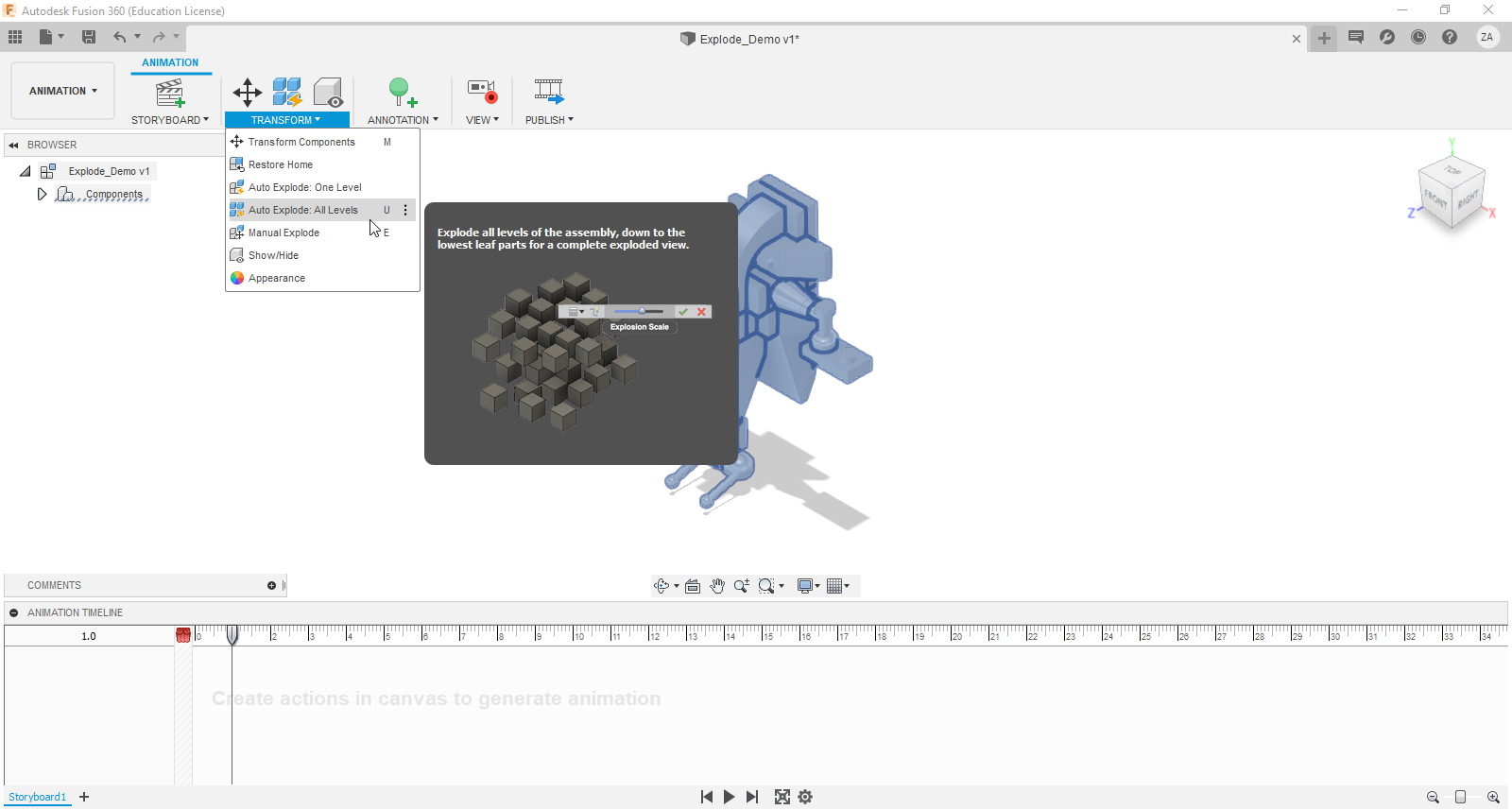
Task: Click the Auto Explode toolbar icon
Action: pyautogui.click(x=287, y=92)
